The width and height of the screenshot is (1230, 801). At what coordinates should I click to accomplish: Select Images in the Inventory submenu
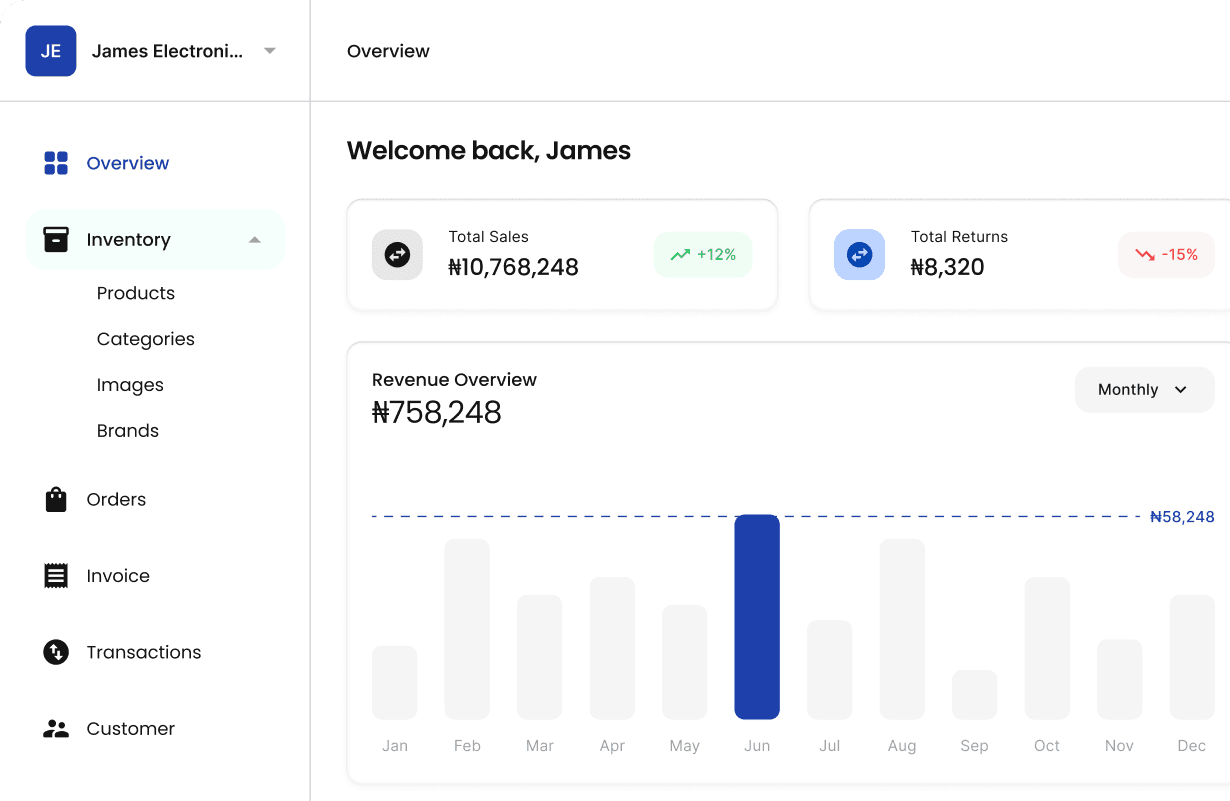coord(130,385)
